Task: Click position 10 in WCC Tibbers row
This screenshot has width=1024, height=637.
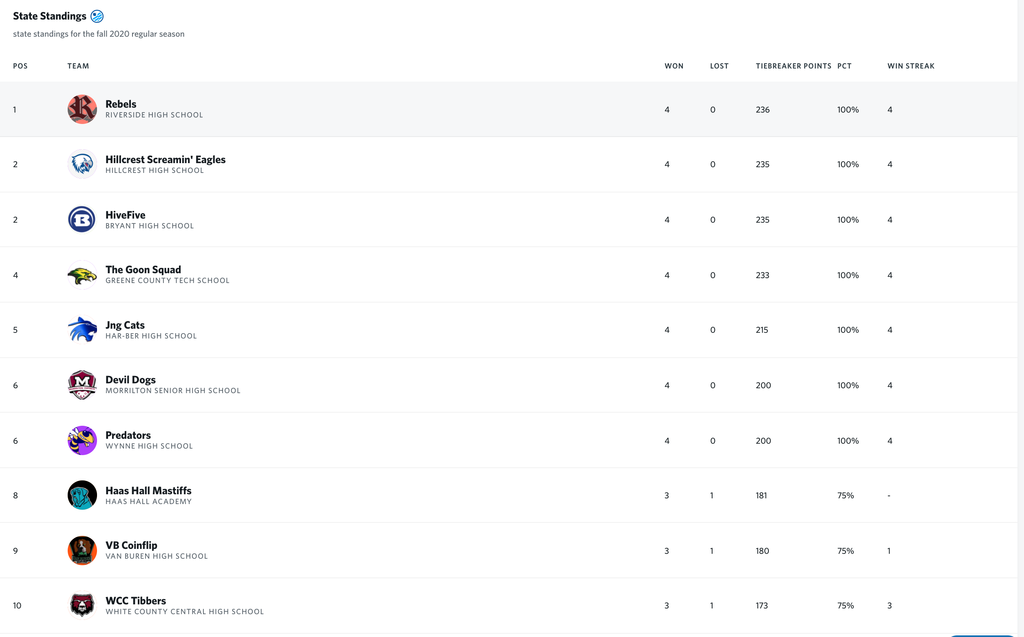Action: [17, 606]
